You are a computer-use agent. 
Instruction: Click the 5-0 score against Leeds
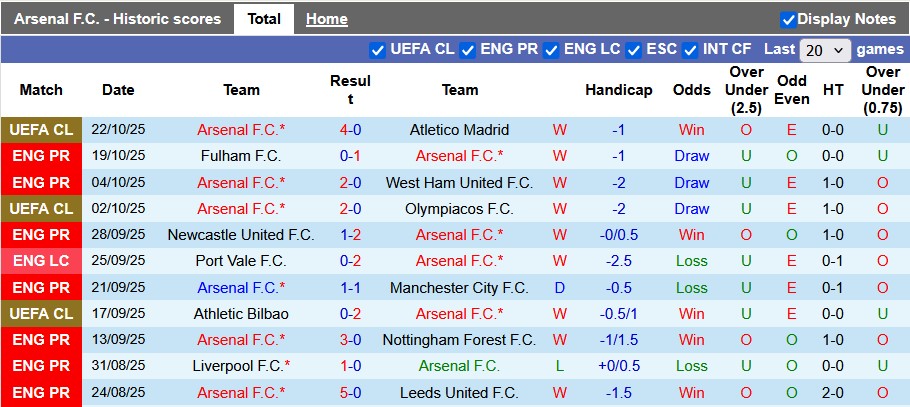tap(350, 393)
